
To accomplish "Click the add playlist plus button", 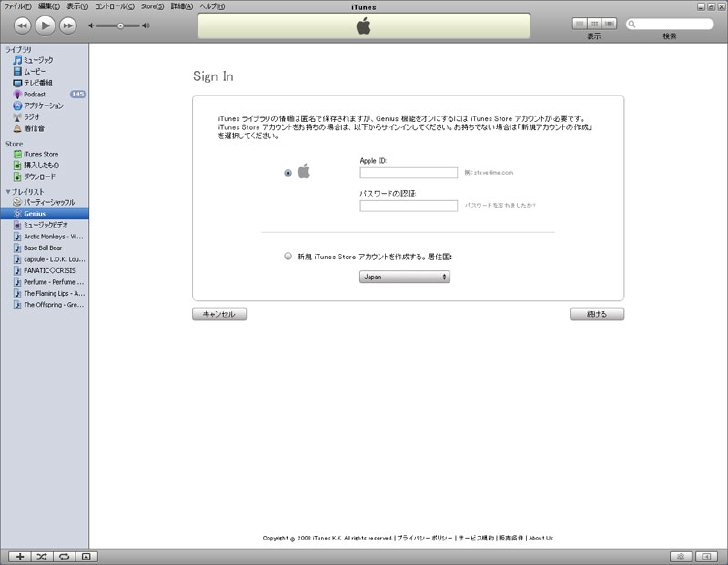I will 20,556.
